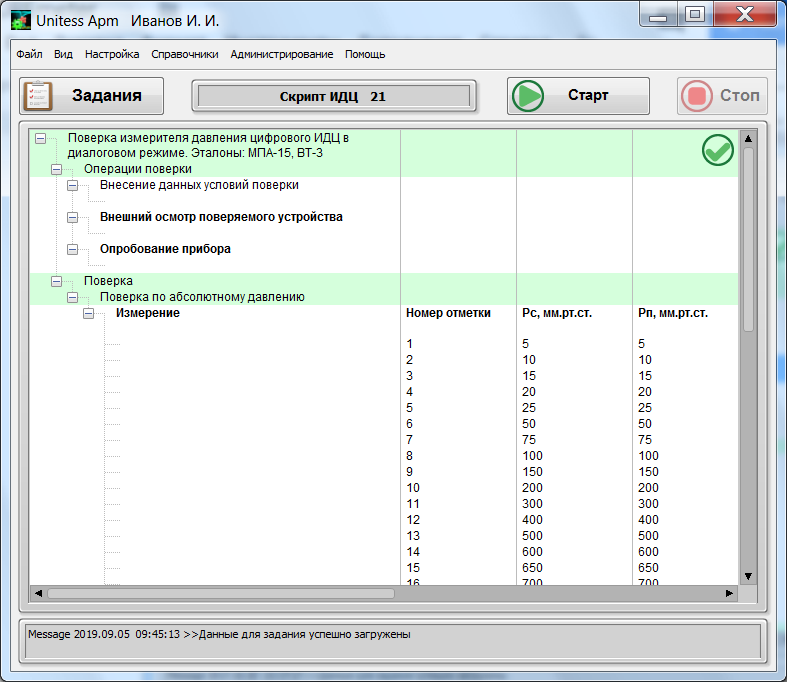The height and width of the screenshot is (682, 787).
Task: Collapse the Опробование прибора node
Action: (x=72, y=249)
